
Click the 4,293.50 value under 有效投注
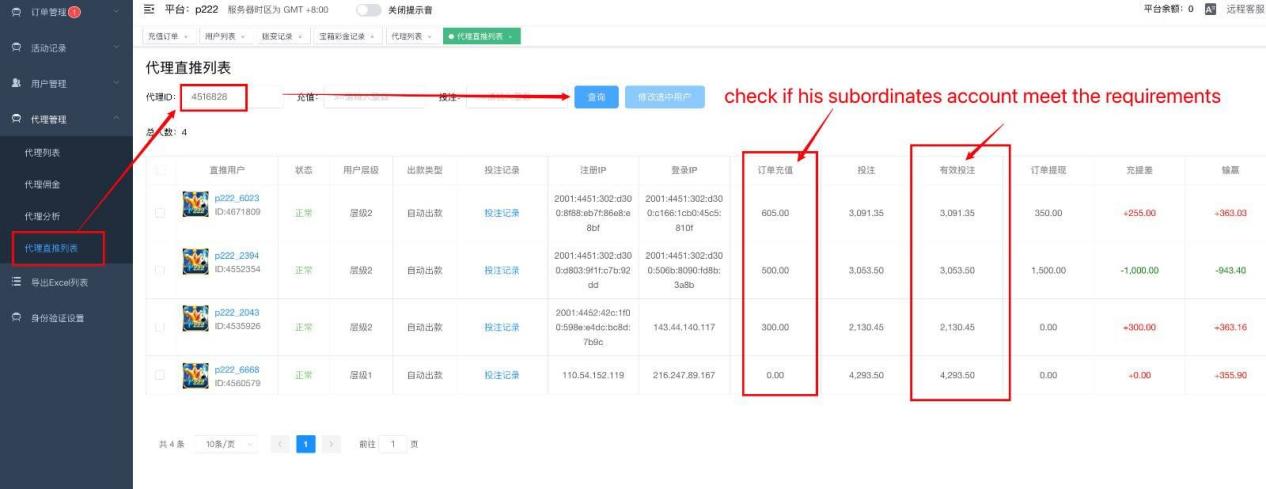pos(957,376)
